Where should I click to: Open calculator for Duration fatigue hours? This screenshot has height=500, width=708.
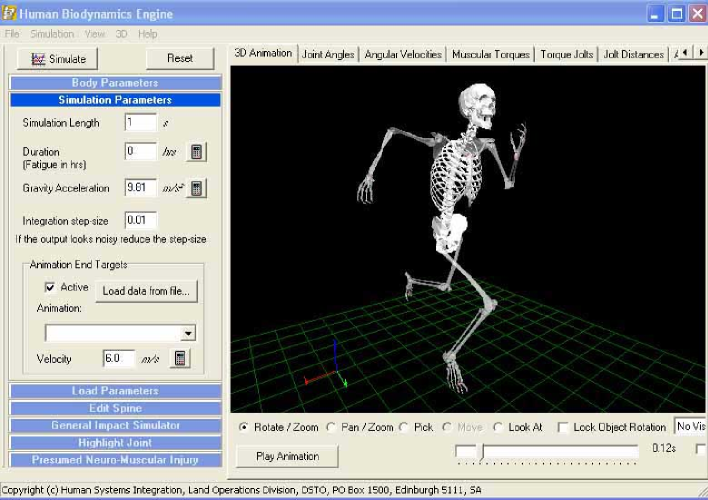click(x=196, y=152)
